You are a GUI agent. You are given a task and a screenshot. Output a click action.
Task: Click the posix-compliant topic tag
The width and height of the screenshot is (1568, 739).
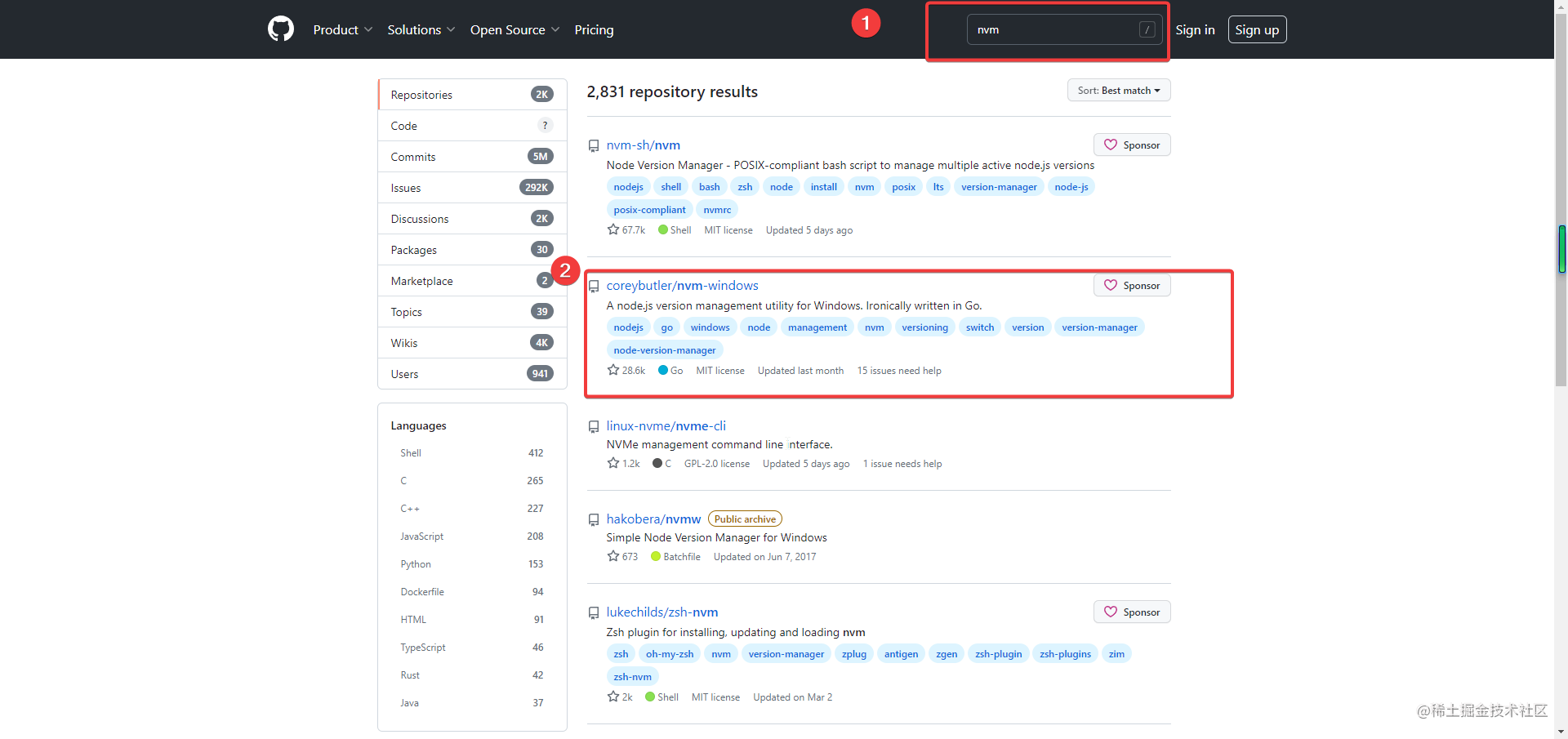click(649, 210)
